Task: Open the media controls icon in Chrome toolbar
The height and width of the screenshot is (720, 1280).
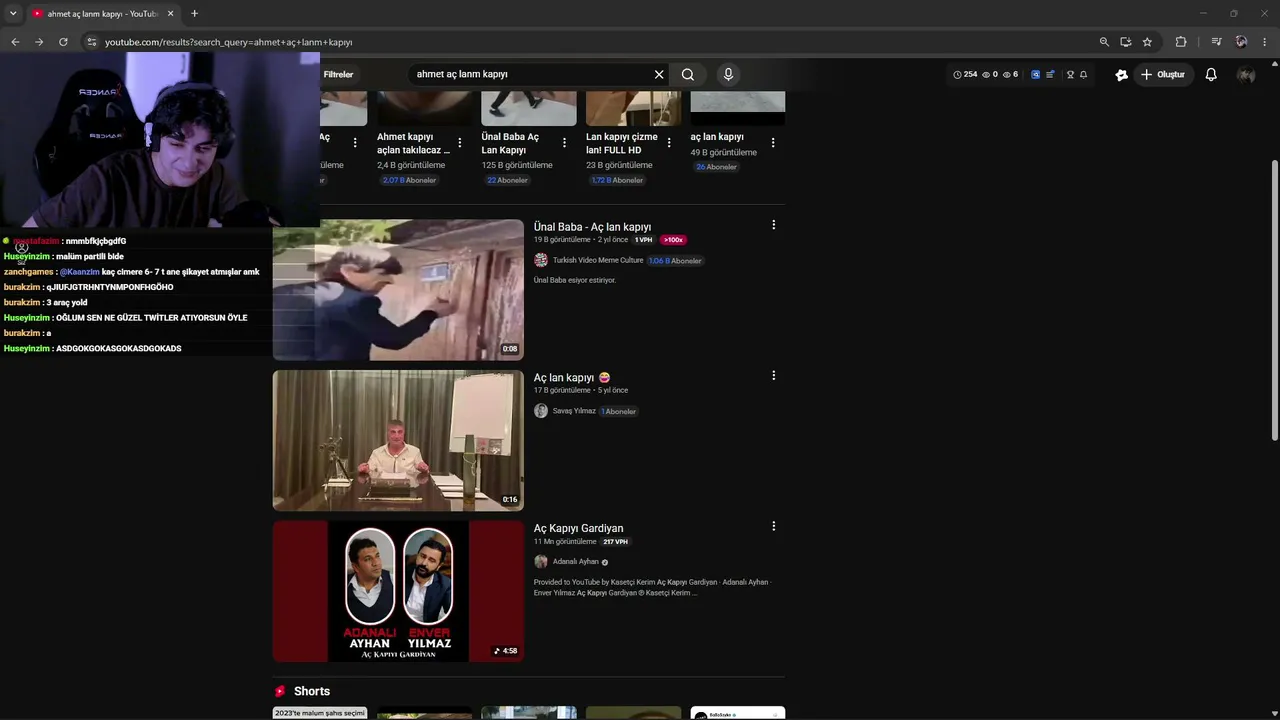Action: [x=1216, y=42]
